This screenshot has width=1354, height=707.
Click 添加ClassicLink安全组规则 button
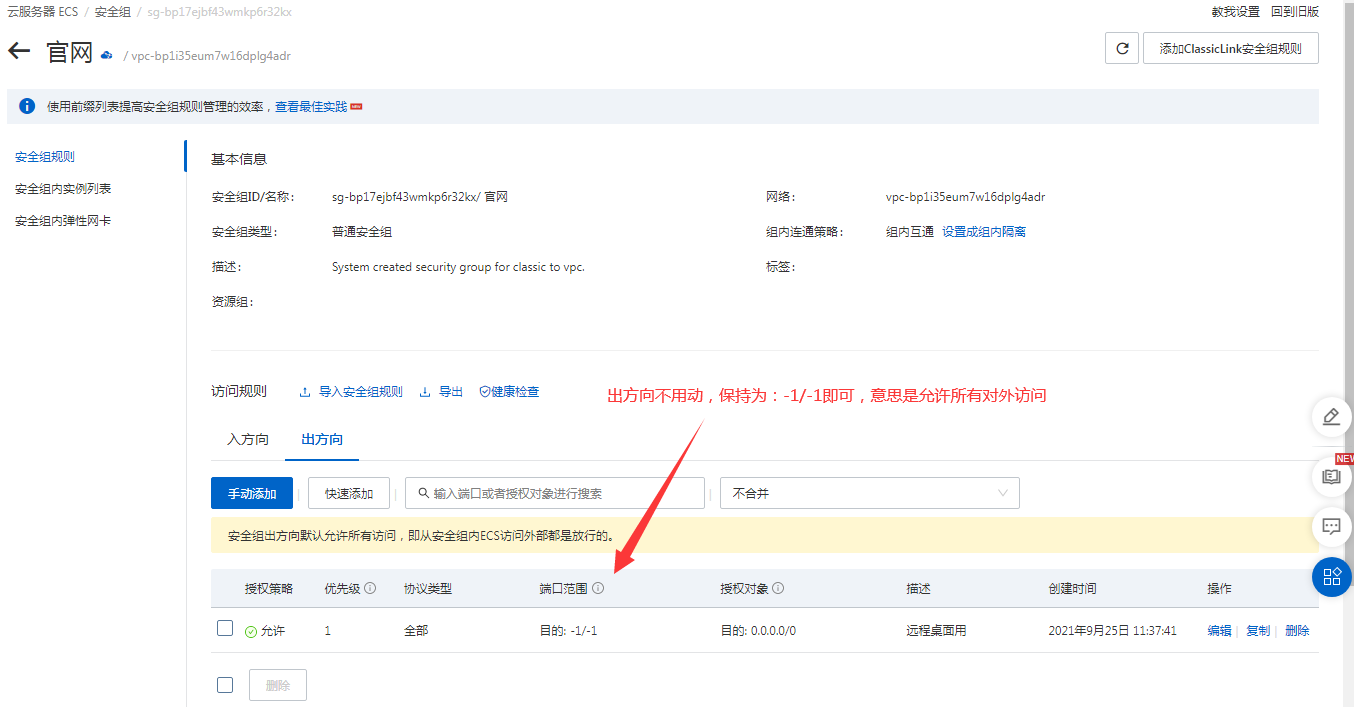[x=1230, y=48]
